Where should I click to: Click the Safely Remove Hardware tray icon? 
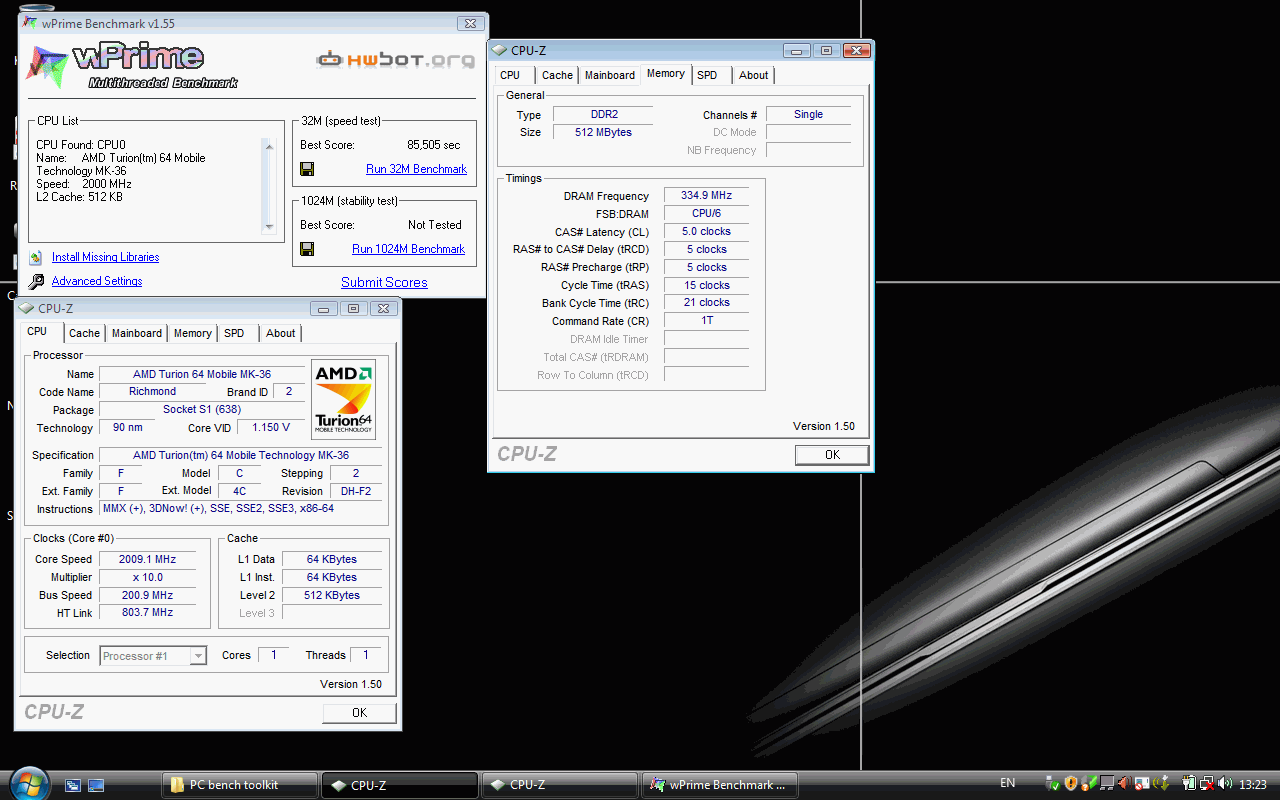click(x=1053, y=783)
